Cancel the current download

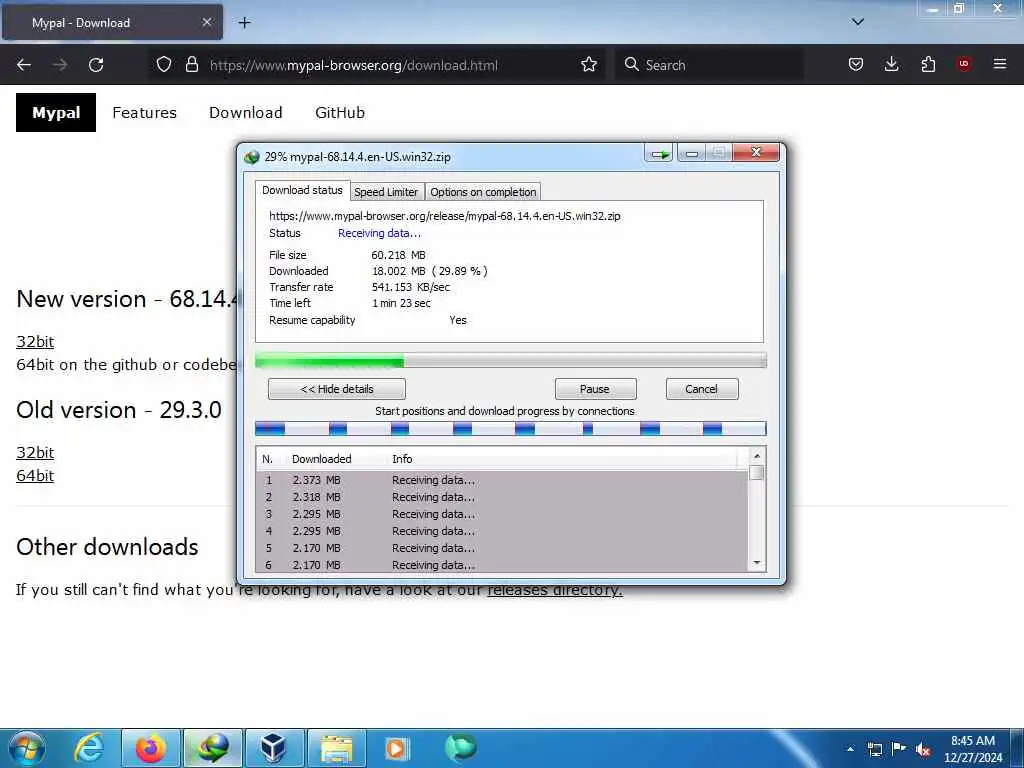[x=702, y=389]
